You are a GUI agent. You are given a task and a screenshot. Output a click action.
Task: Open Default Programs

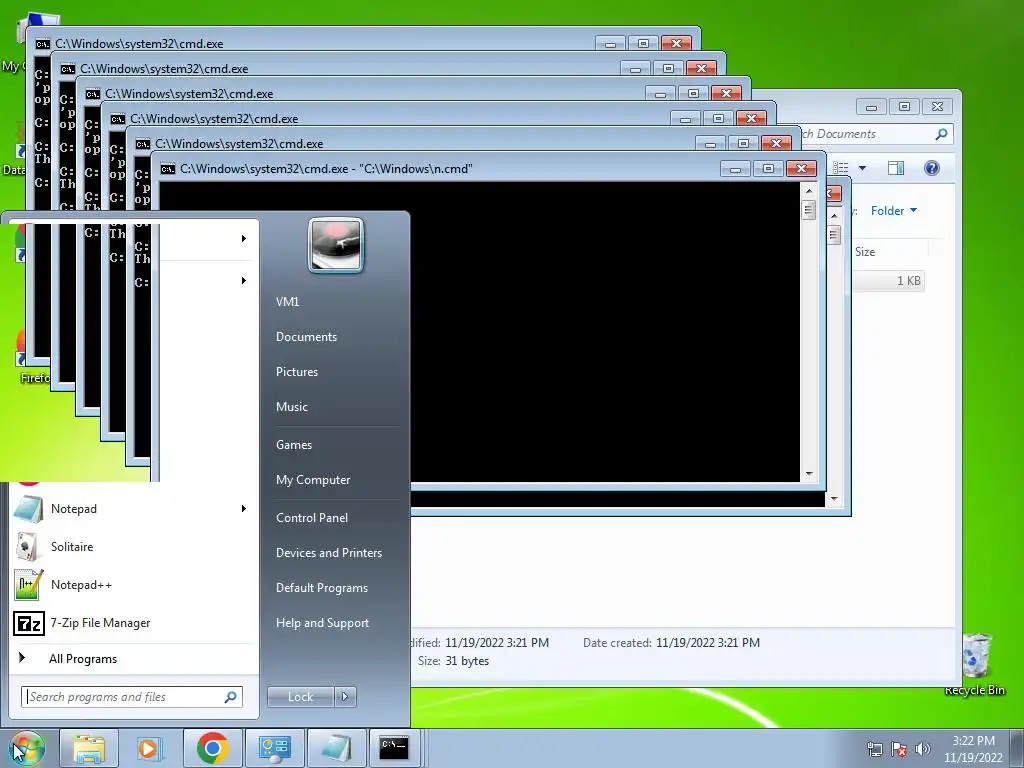click(x=321, y=588)
